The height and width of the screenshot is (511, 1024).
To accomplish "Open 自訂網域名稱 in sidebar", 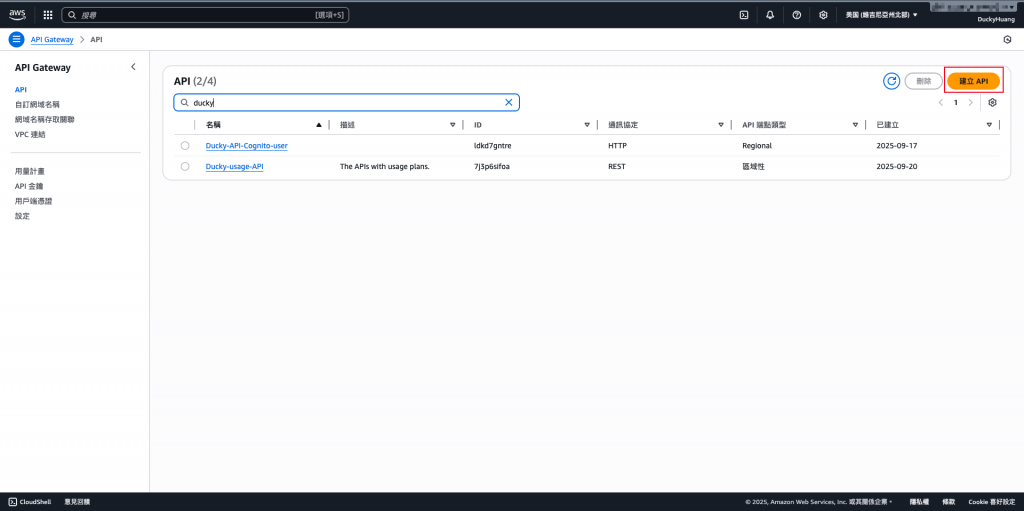I will pyautogui.click(x=37, y=105).
